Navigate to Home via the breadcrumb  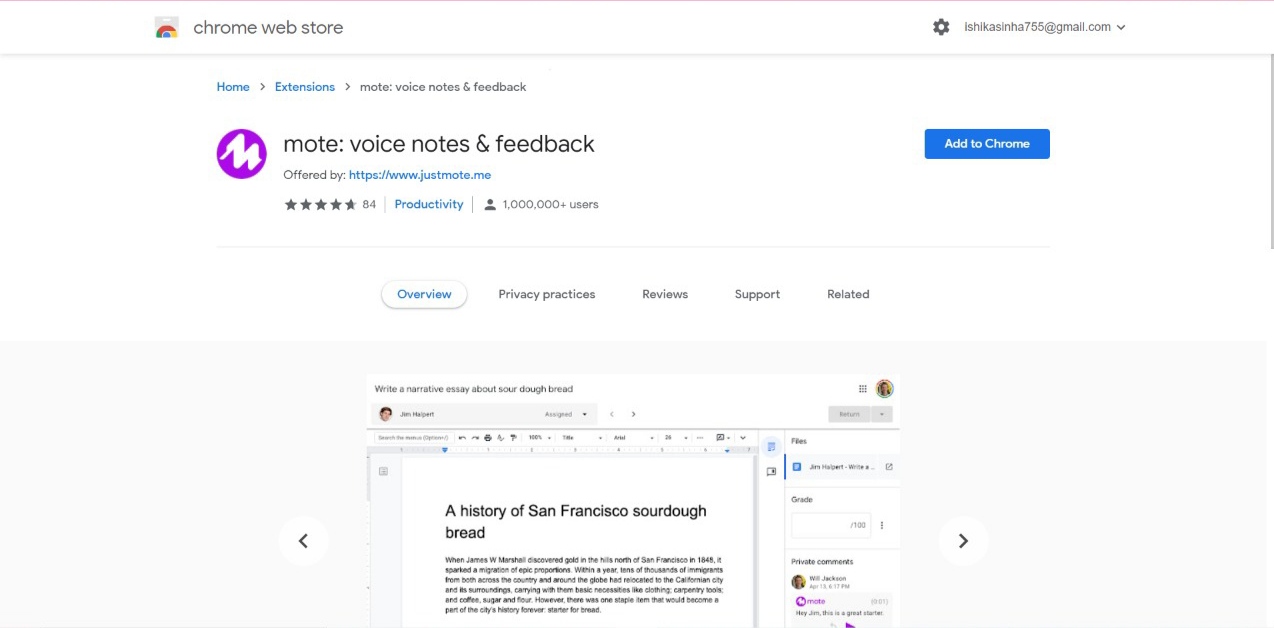[x=233, y=87]
